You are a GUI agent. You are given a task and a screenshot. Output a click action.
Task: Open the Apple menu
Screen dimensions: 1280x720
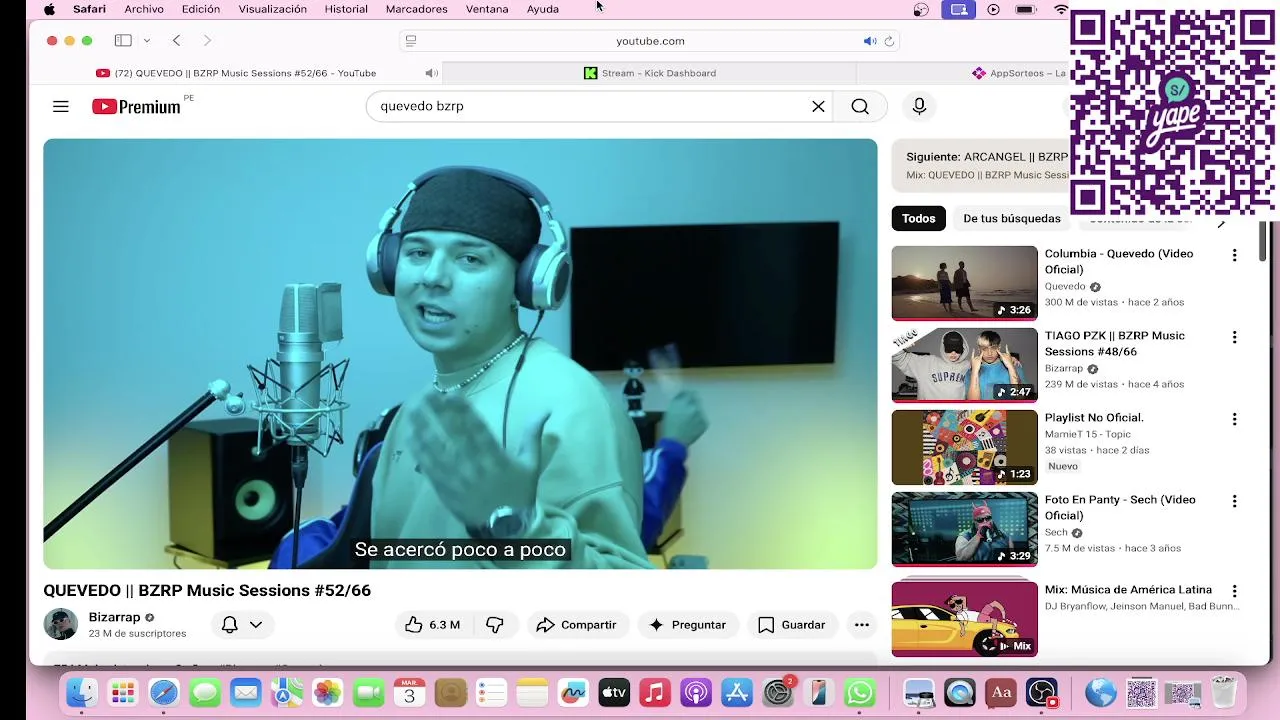[x=49, y=9]
